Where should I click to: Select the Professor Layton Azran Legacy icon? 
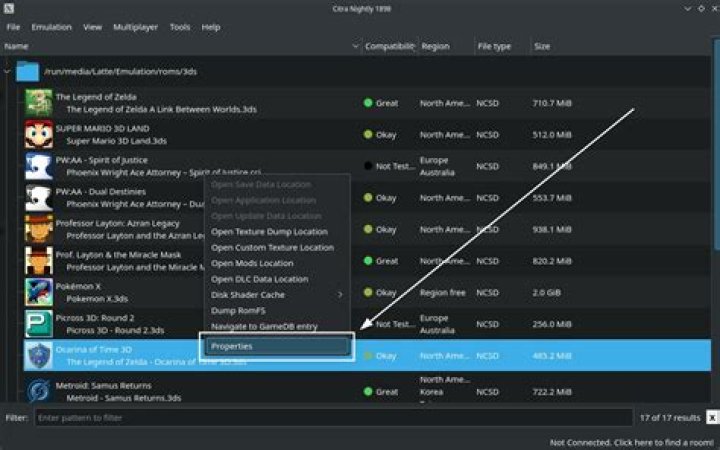[x=38, y=229]
